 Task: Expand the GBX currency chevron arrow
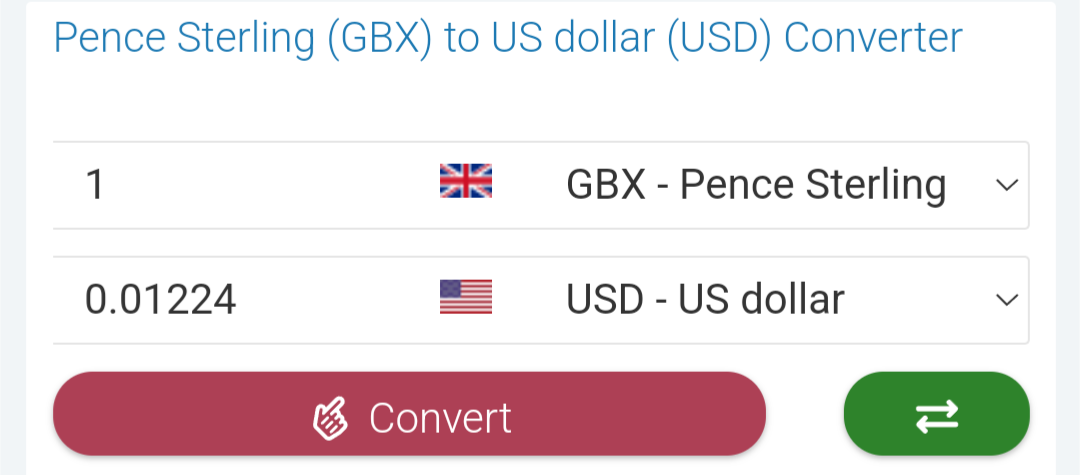(1006, 185)
